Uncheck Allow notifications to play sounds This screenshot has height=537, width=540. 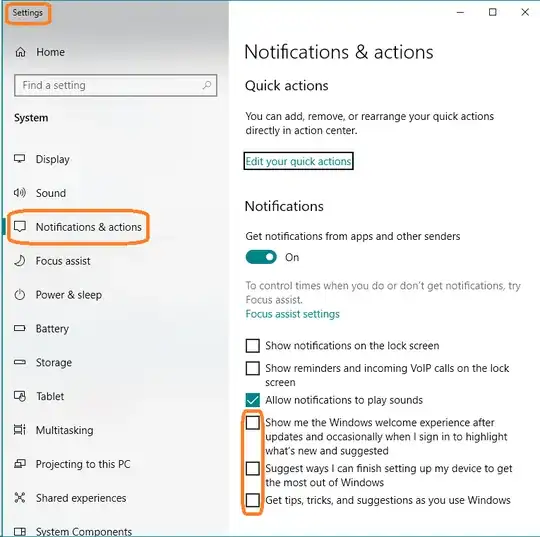pos(252,400)
